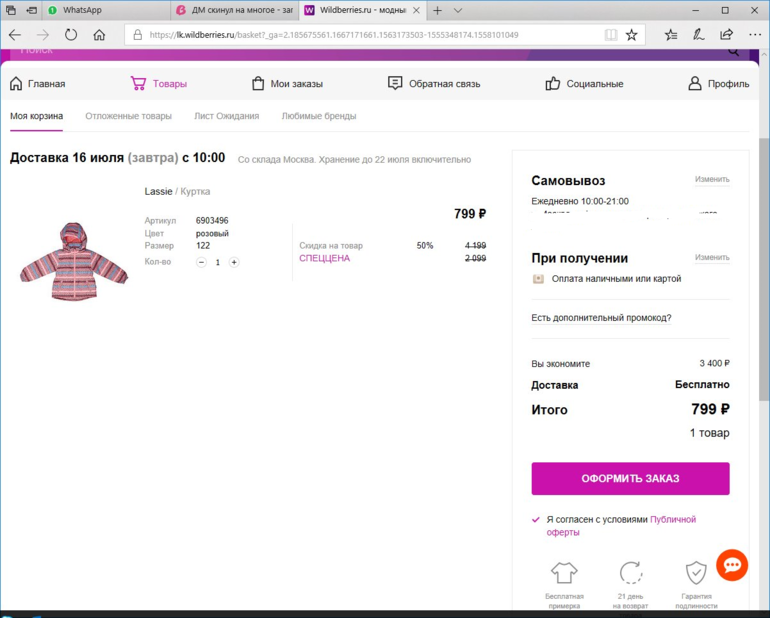
Task: Open Профиль user account section
Action: coord(695,84)
